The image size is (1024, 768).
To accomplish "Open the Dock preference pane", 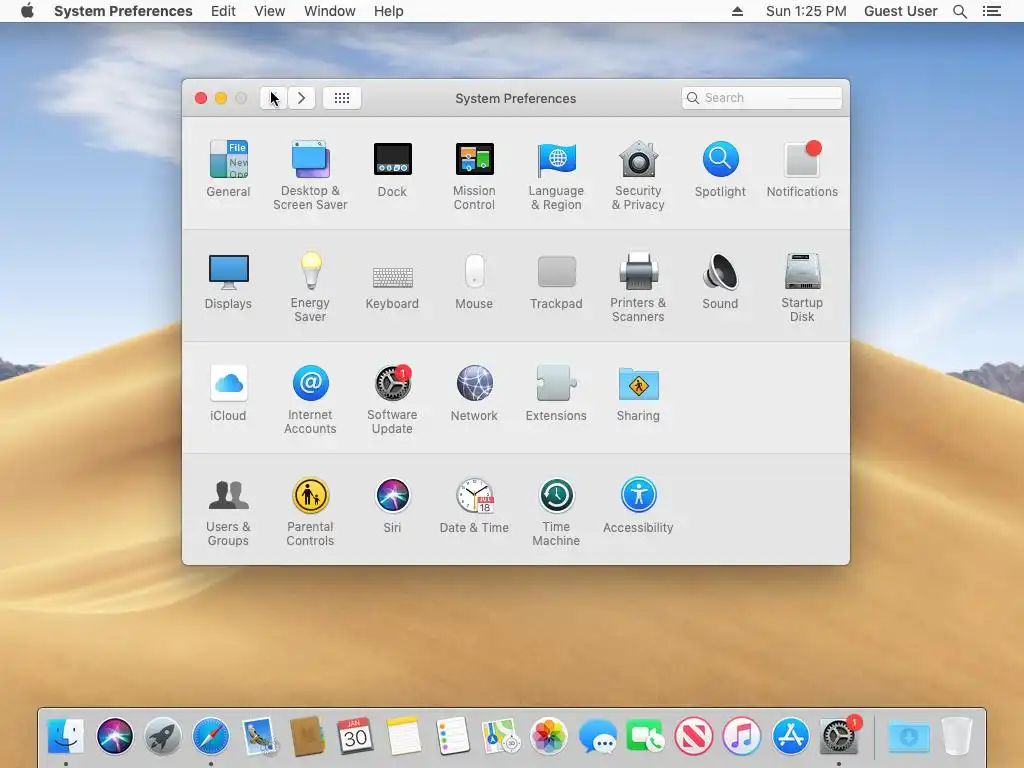I will pos(392,168).
